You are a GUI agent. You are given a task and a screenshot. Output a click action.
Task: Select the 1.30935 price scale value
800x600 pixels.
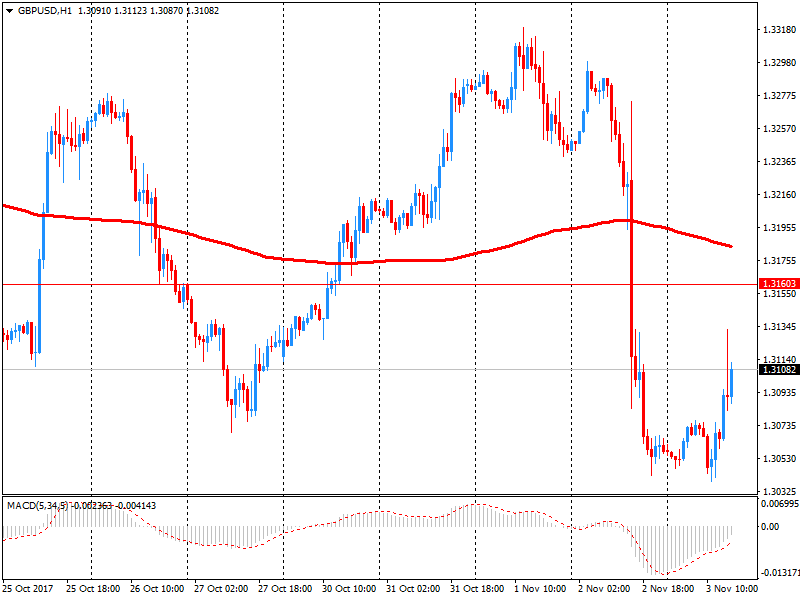tap(779, 392)
